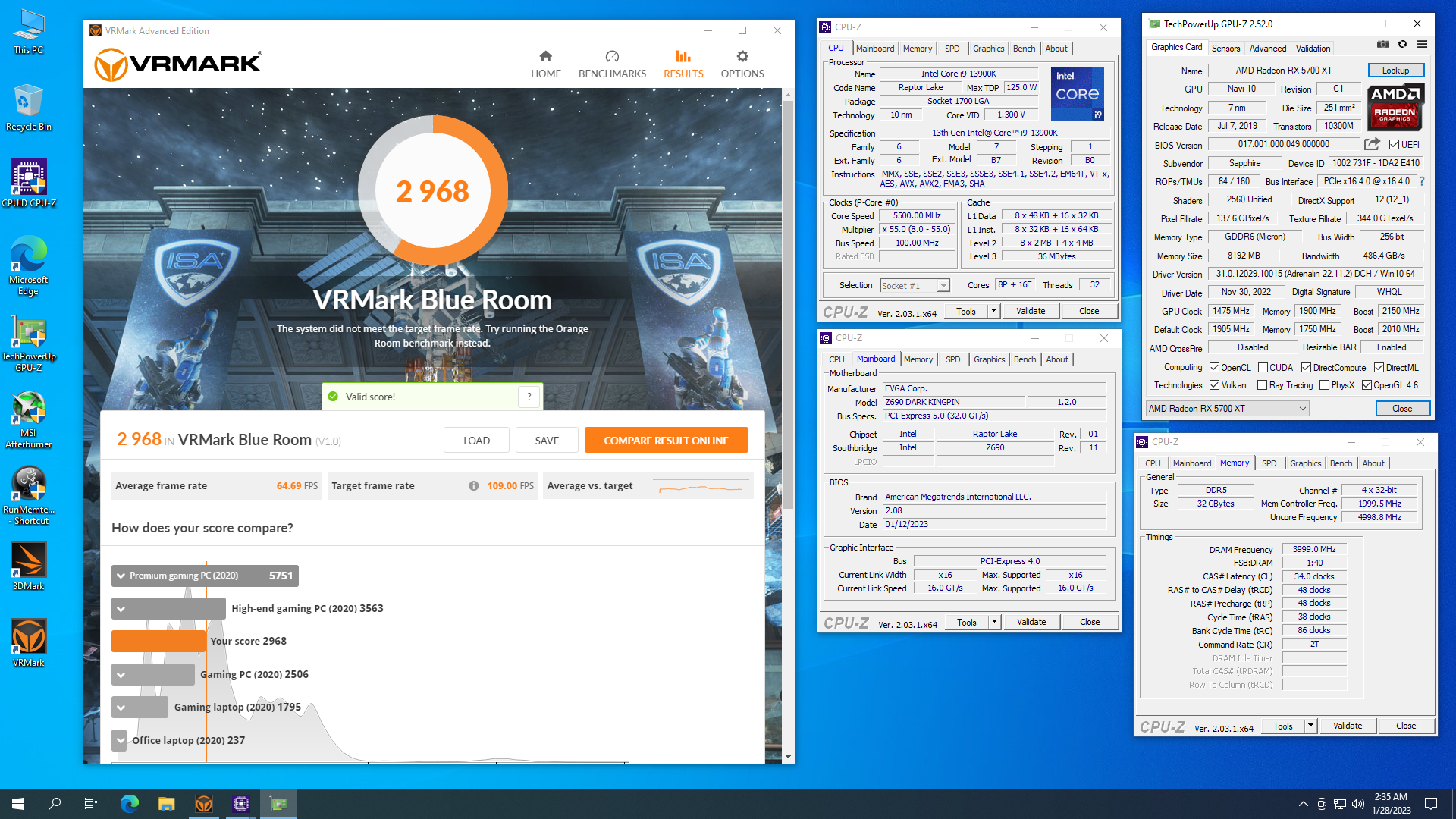
Task: Share BIOS version via export icon
Action: [x=1372, y=144]
